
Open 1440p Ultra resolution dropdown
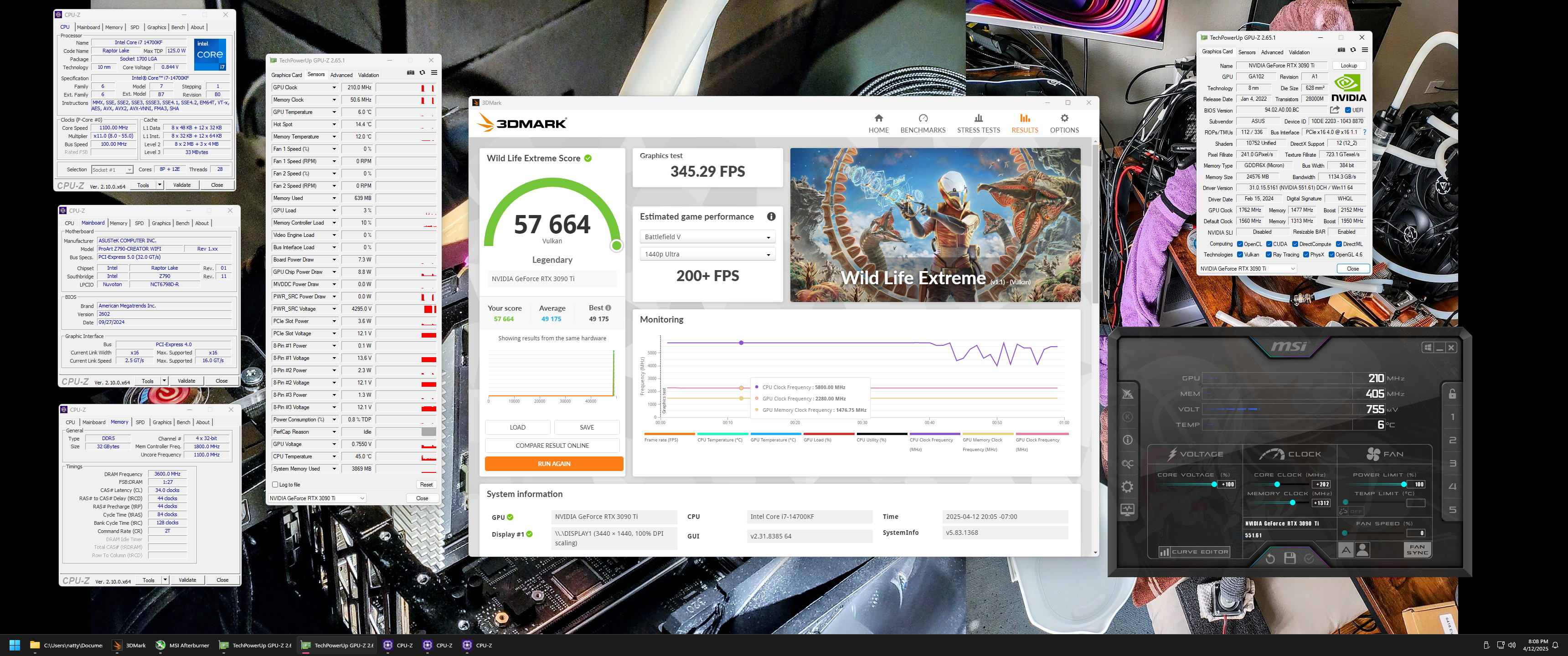[x=707, y=254]
